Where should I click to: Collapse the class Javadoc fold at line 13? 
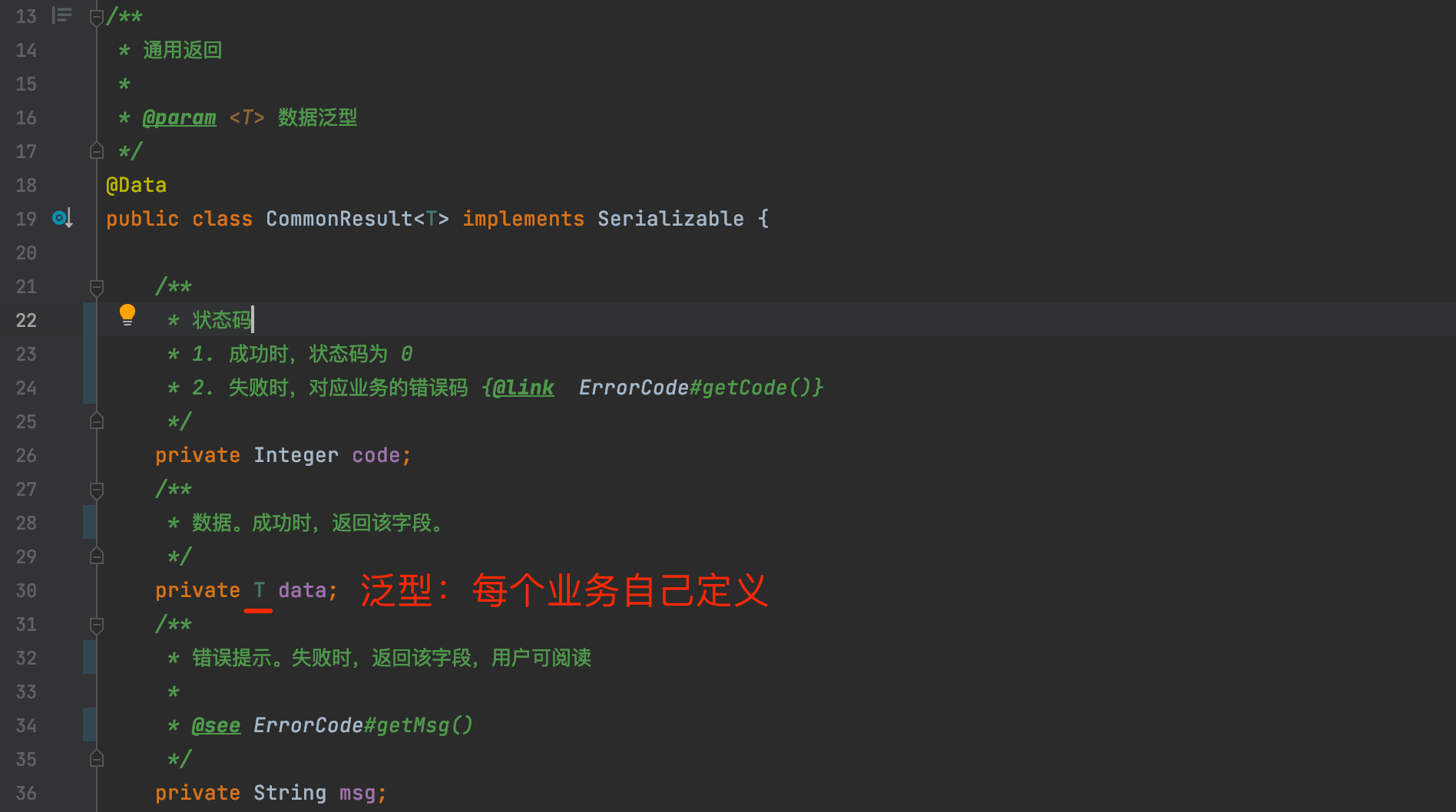97,17
